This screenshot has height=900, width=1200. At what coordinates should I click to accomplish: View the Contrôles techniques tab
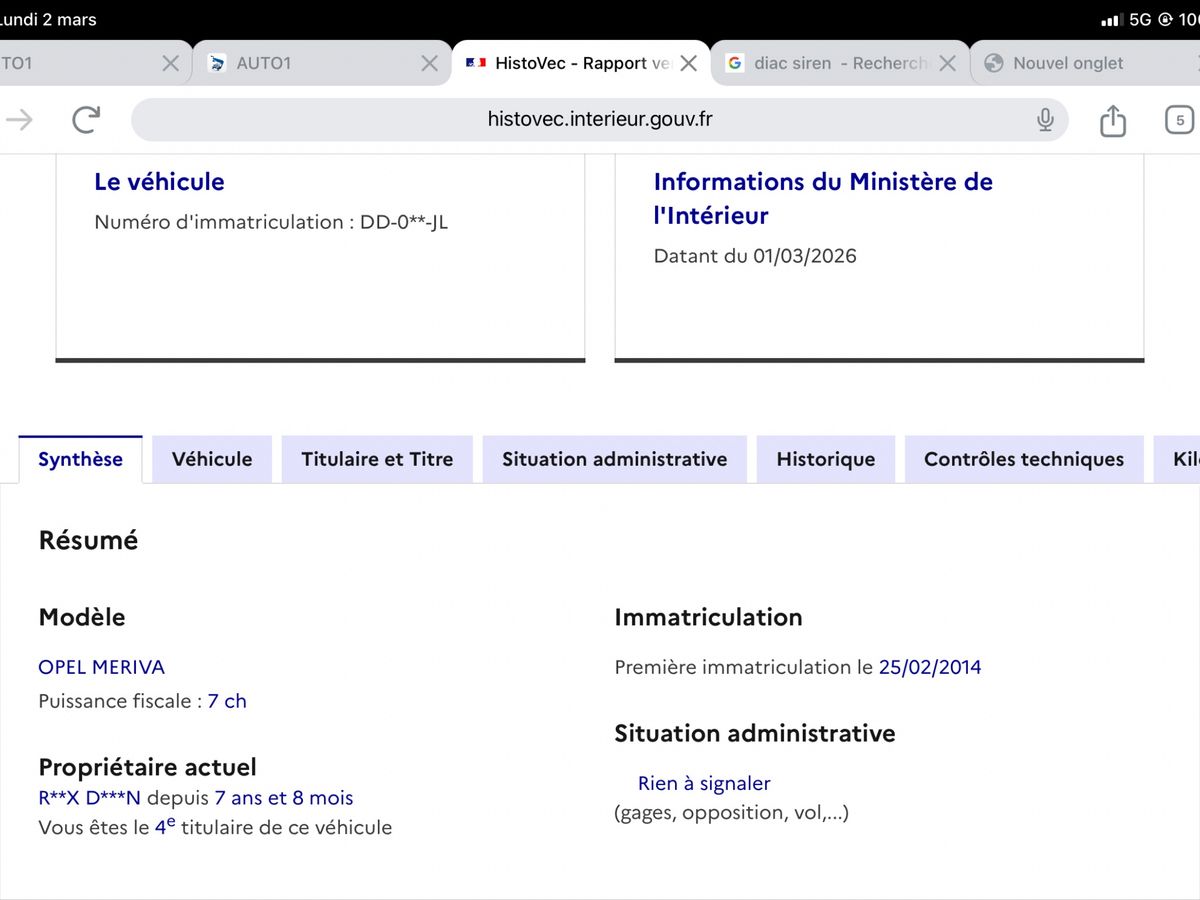point(1023,459)
